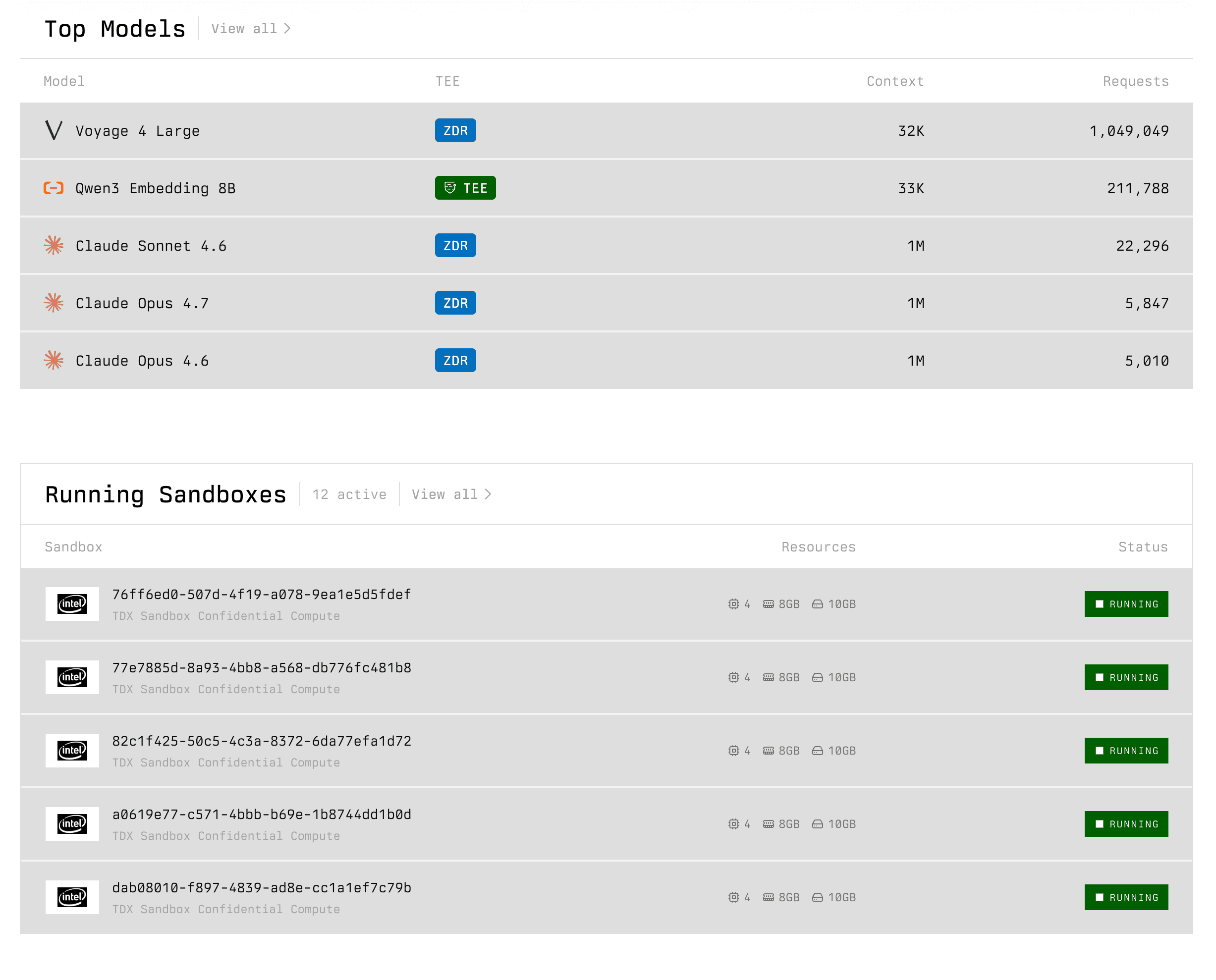
Task: Click the Model column header
Action: (x=64, y=81)
